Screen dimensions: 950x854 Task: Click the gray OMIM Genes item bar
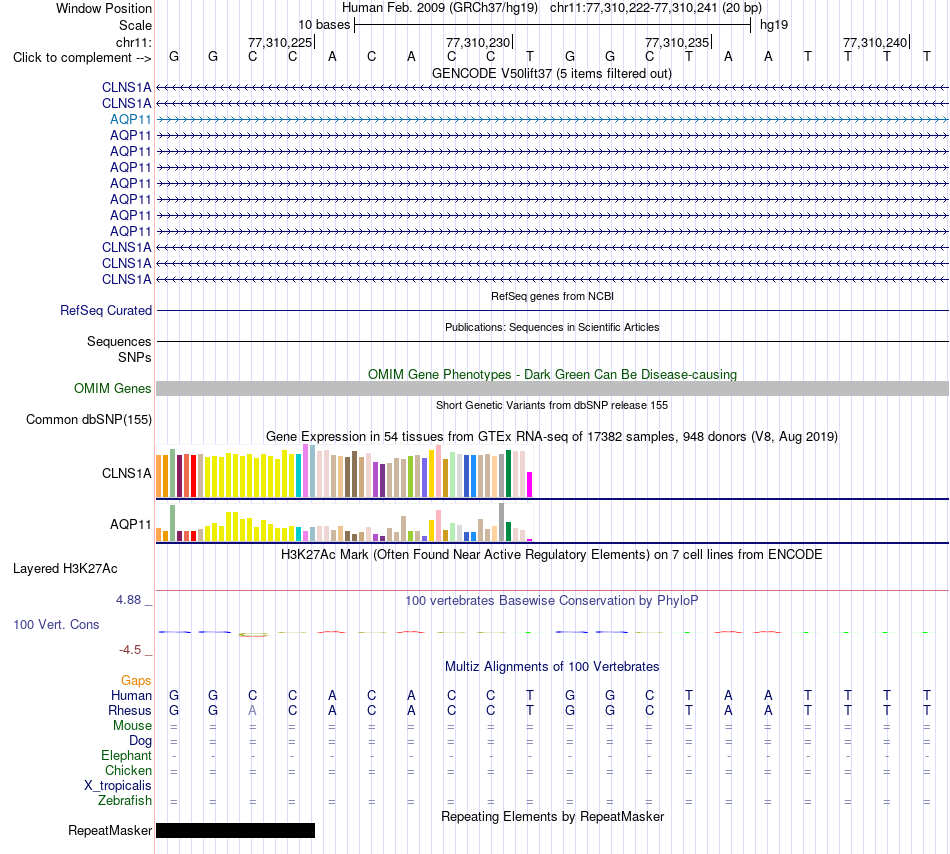552,389
